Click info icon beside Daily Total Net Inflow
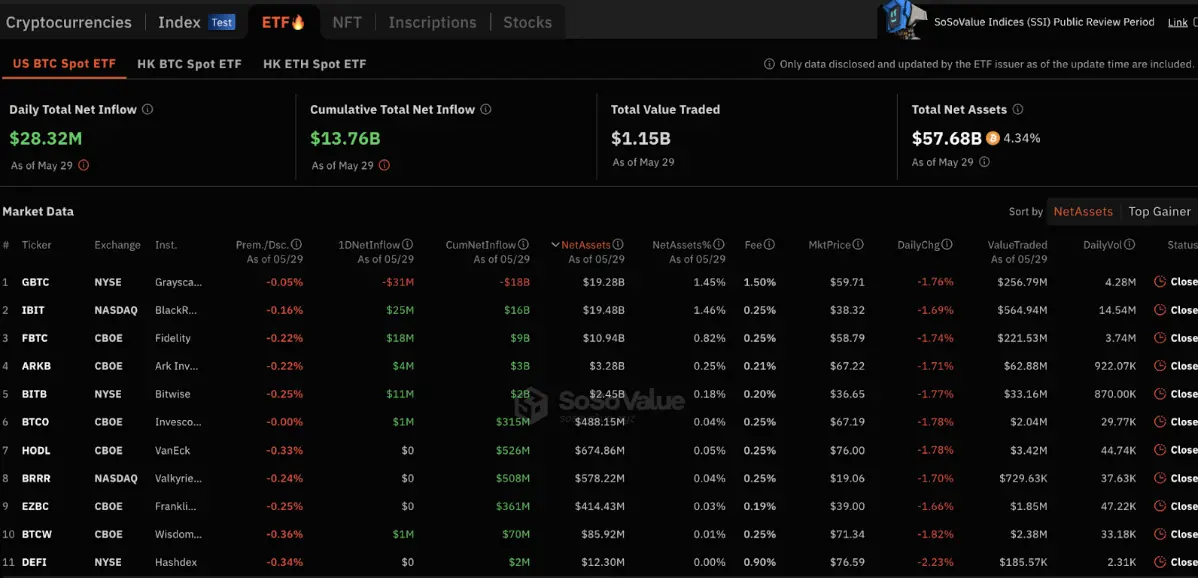The image size is (1198, 578). (x=148, y=110)
